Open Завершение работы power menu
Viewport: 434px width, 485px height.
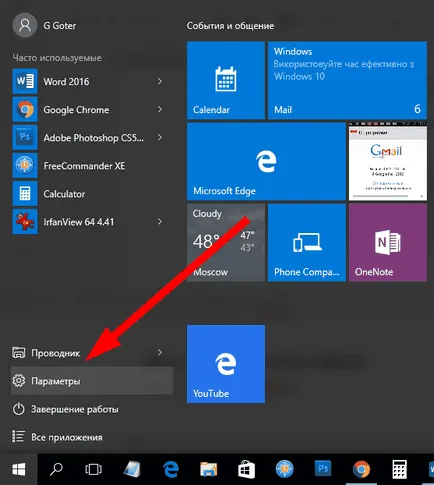coord(92,409)
